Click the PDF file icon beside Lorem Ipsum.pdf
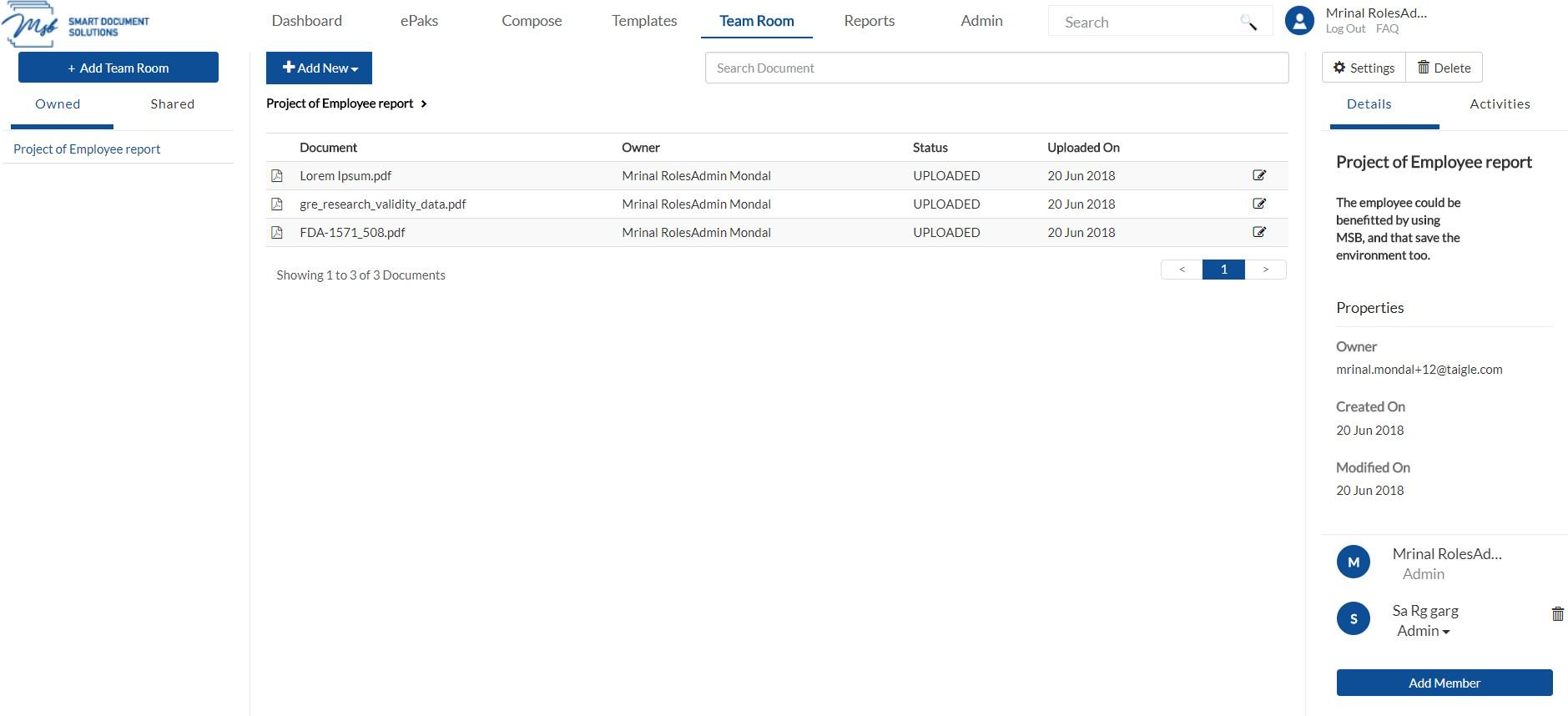 [x=277, y=176]
